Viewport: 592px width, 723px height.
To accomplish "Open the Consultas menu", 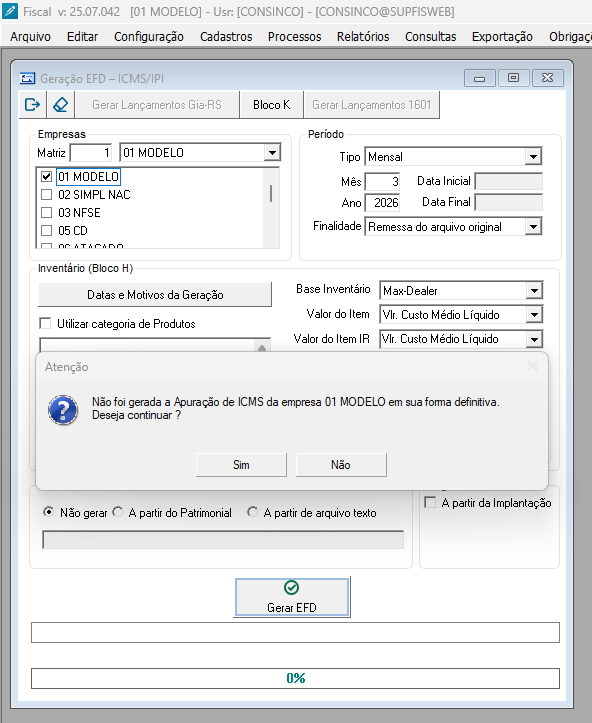I will 430,36.
